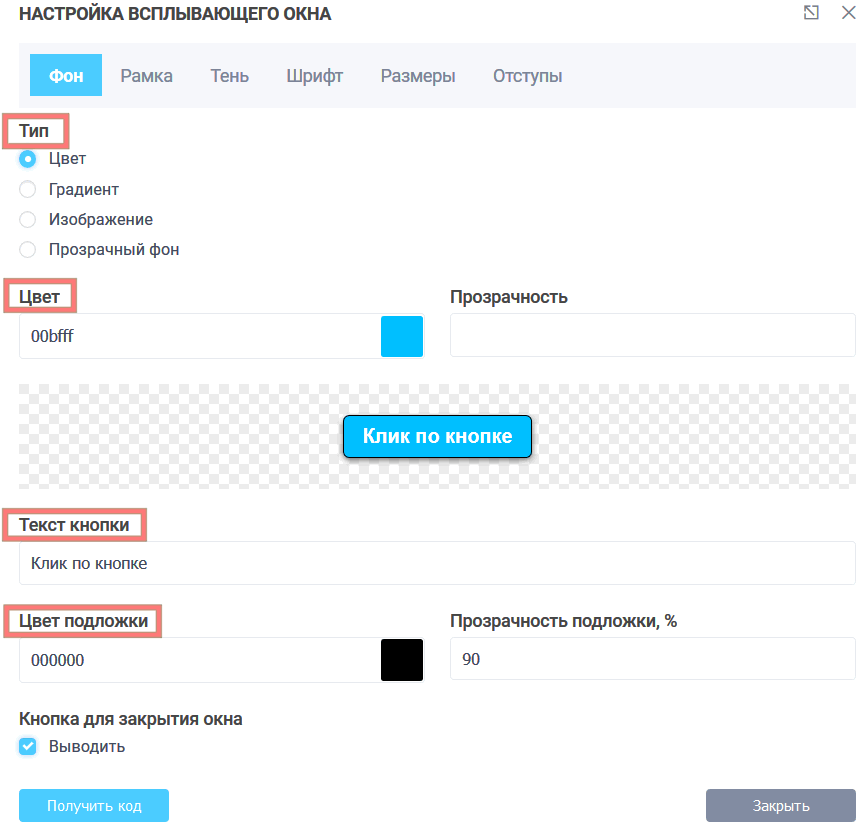Switch to the Отступы tab

pos(527,76)
